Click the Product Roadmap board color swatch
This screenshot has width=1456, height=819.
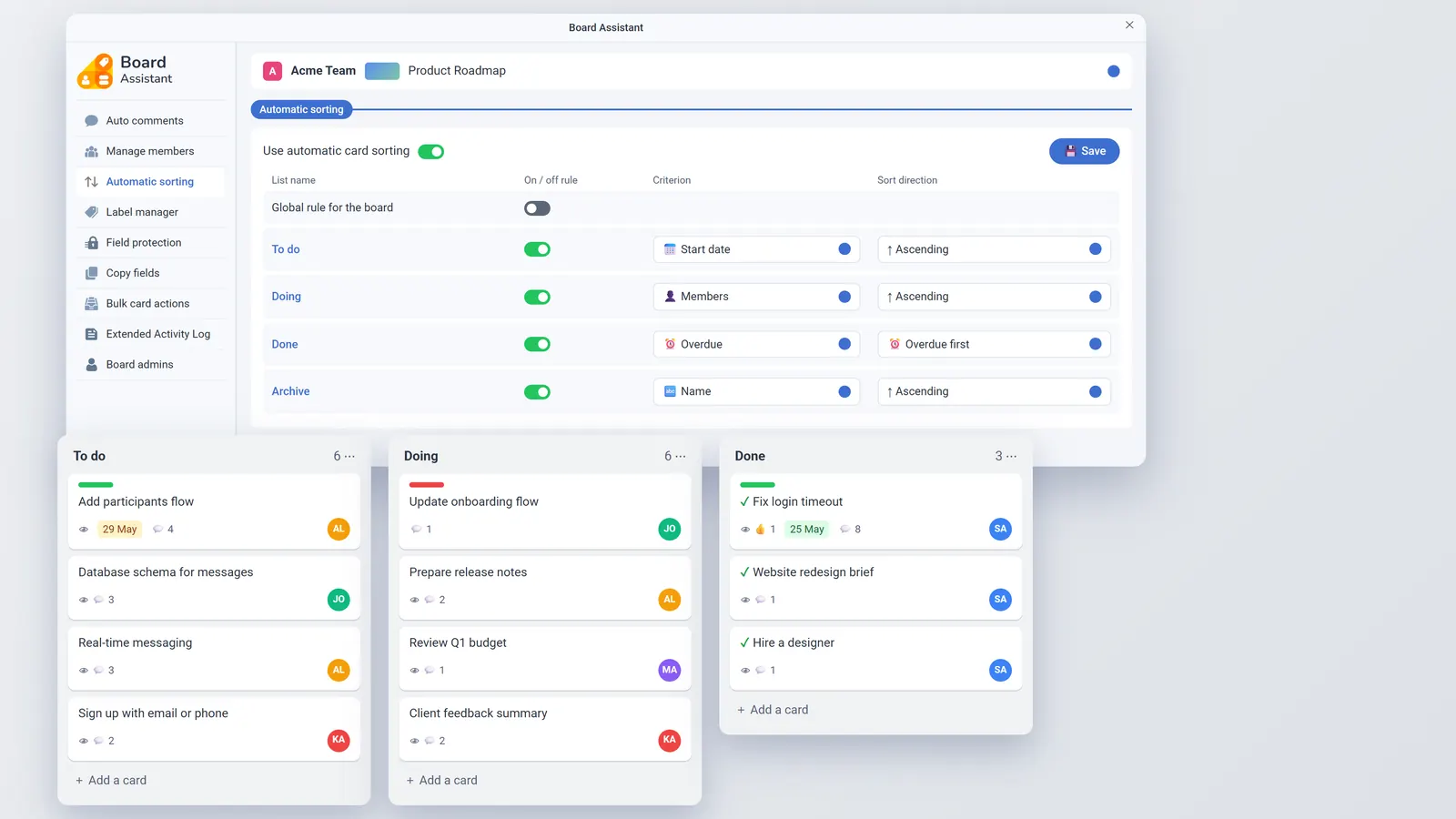coord(382,71)
